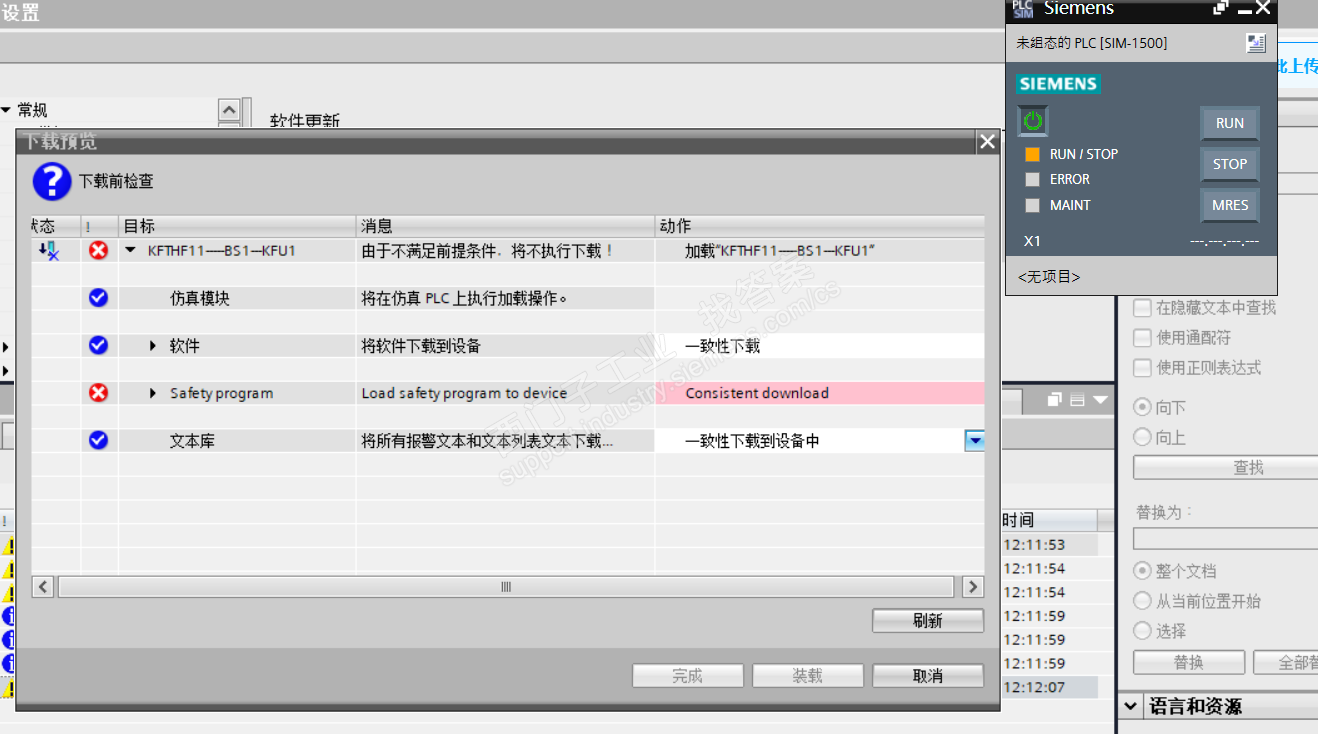Viewport: 1318px width, 734px height.
Task: Click blue check icon for 文本库 row
Action: point(98,440)
